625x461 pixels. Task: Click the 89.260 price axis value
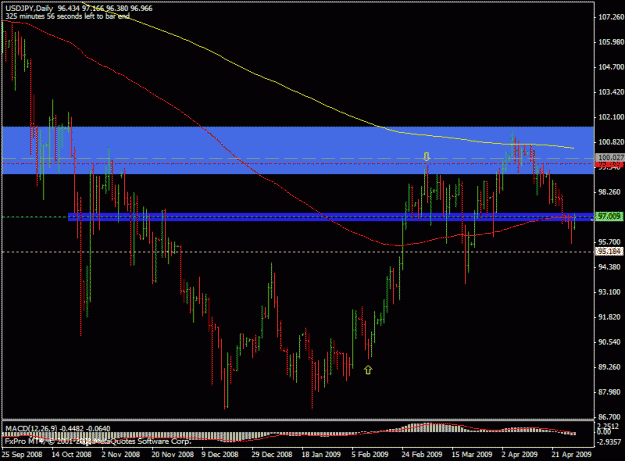pyautogui.click(x=610, y=367)
